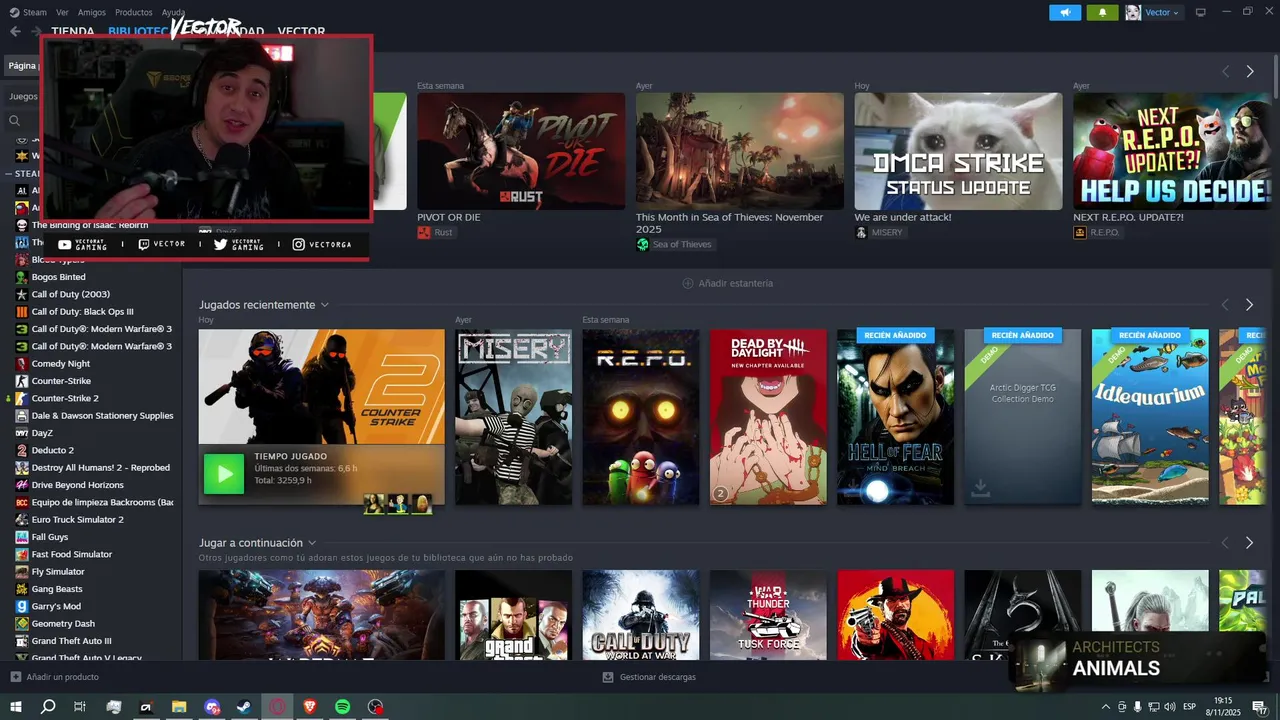This screenshot has height=720, width=1280.
Task: Click the Rust game icon under PIVOT OR DIE
Action: [424, 232]
